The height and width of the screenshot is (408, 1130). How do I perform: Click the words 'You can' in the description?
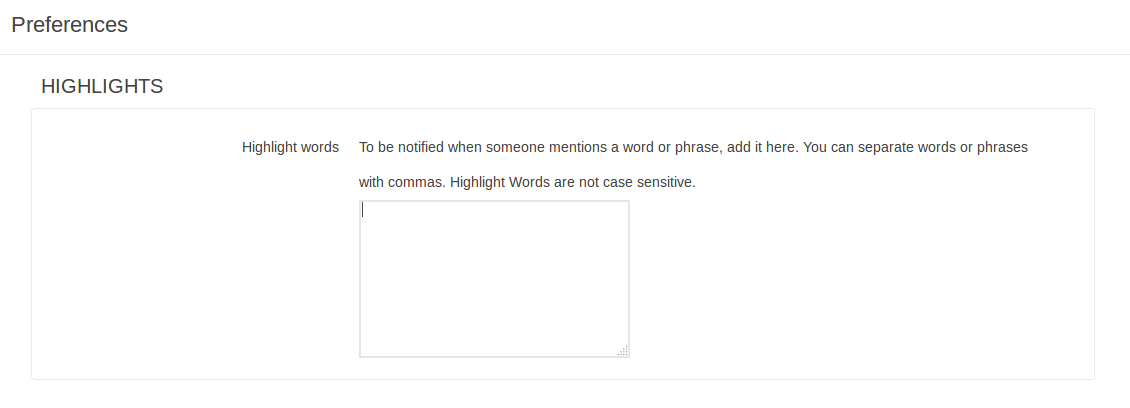pyautogui.click(x=829, y=147)
